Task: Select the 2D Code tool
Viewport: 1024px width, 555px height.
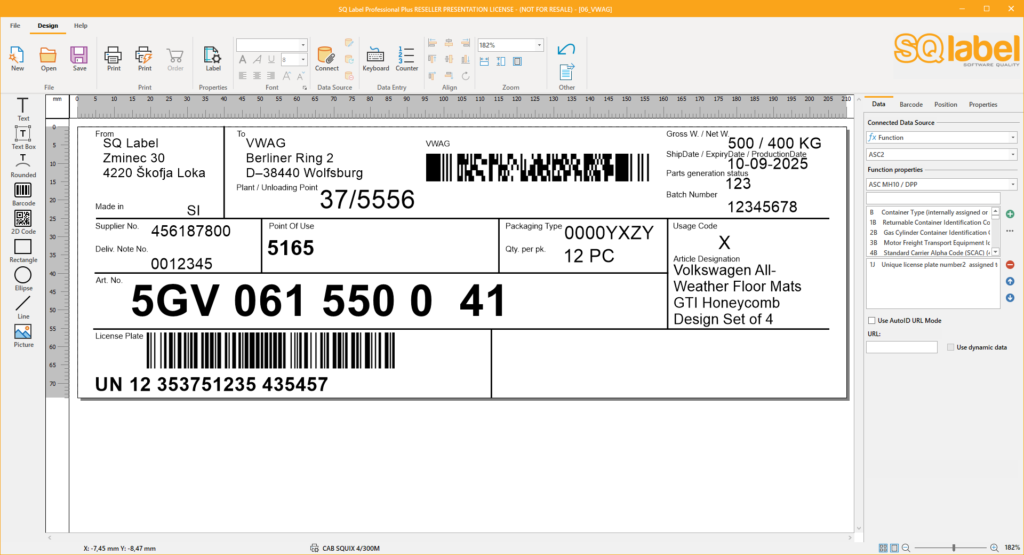Action: (23, 219)
